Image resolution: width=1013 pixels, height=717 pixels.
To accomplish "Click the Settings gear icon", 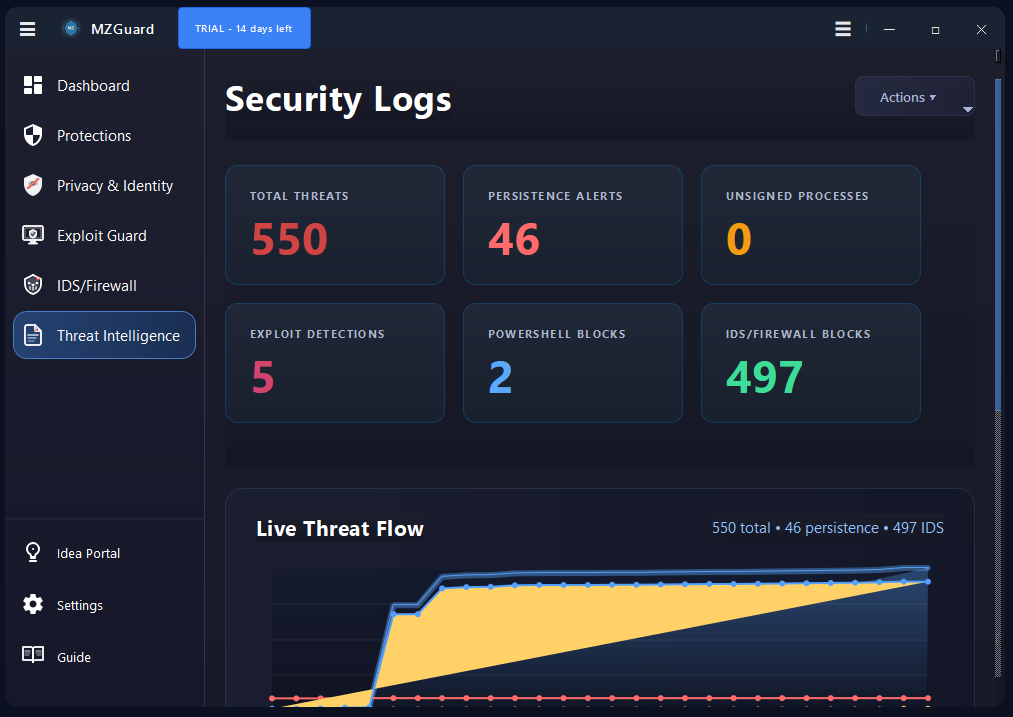I will [x=32, y=604].
